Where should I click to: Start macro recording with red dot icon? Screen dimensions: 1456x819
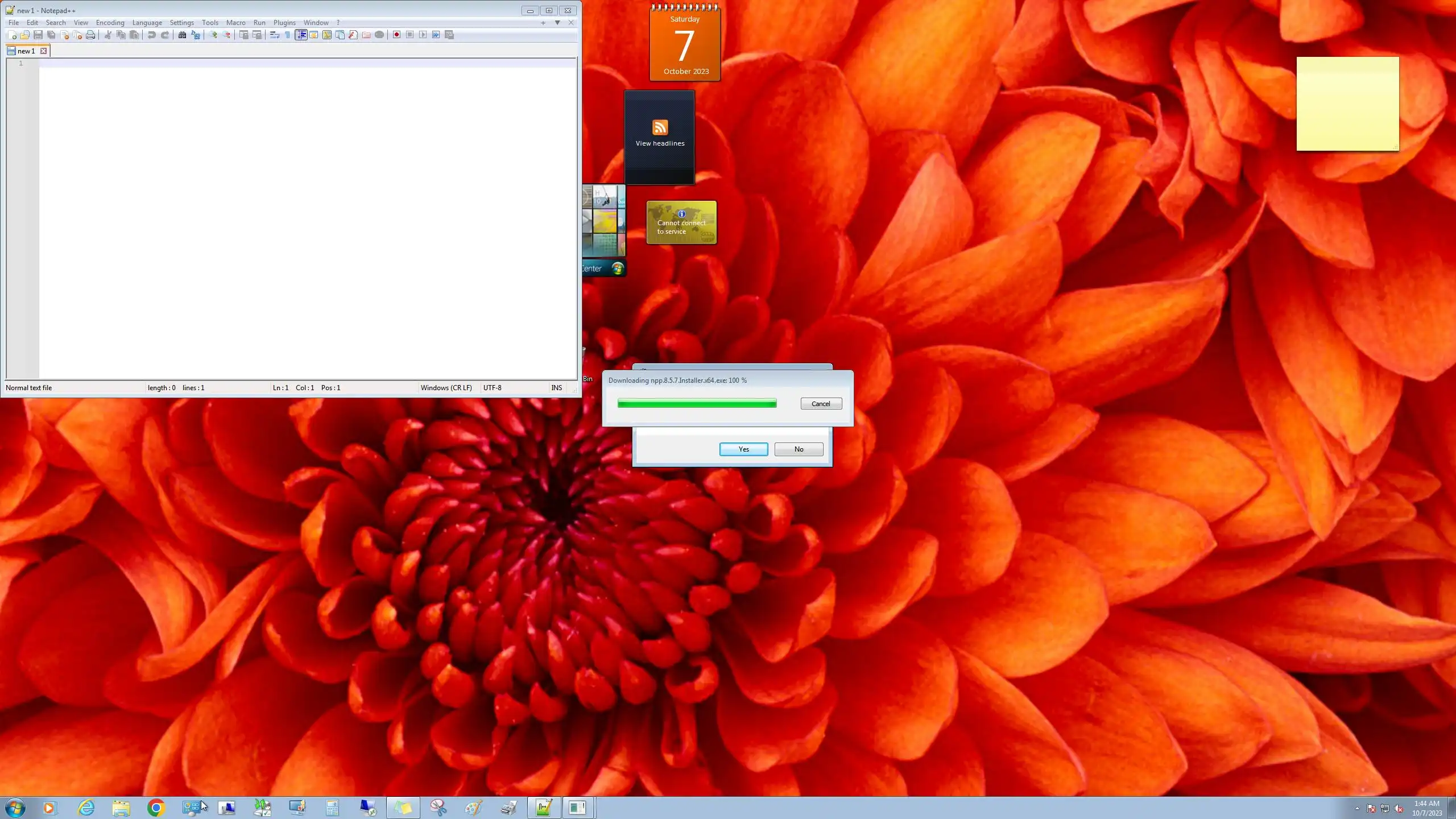coord(396,35)
